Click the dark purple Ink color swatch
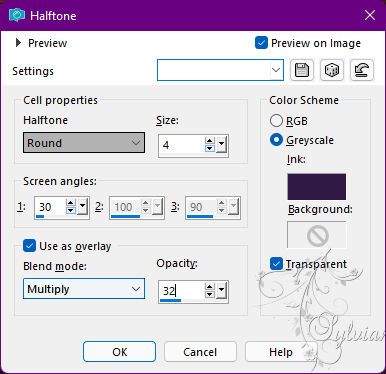The width and height of the screenshot is (386, 374). pyautogui.click(x=317, y=186)
